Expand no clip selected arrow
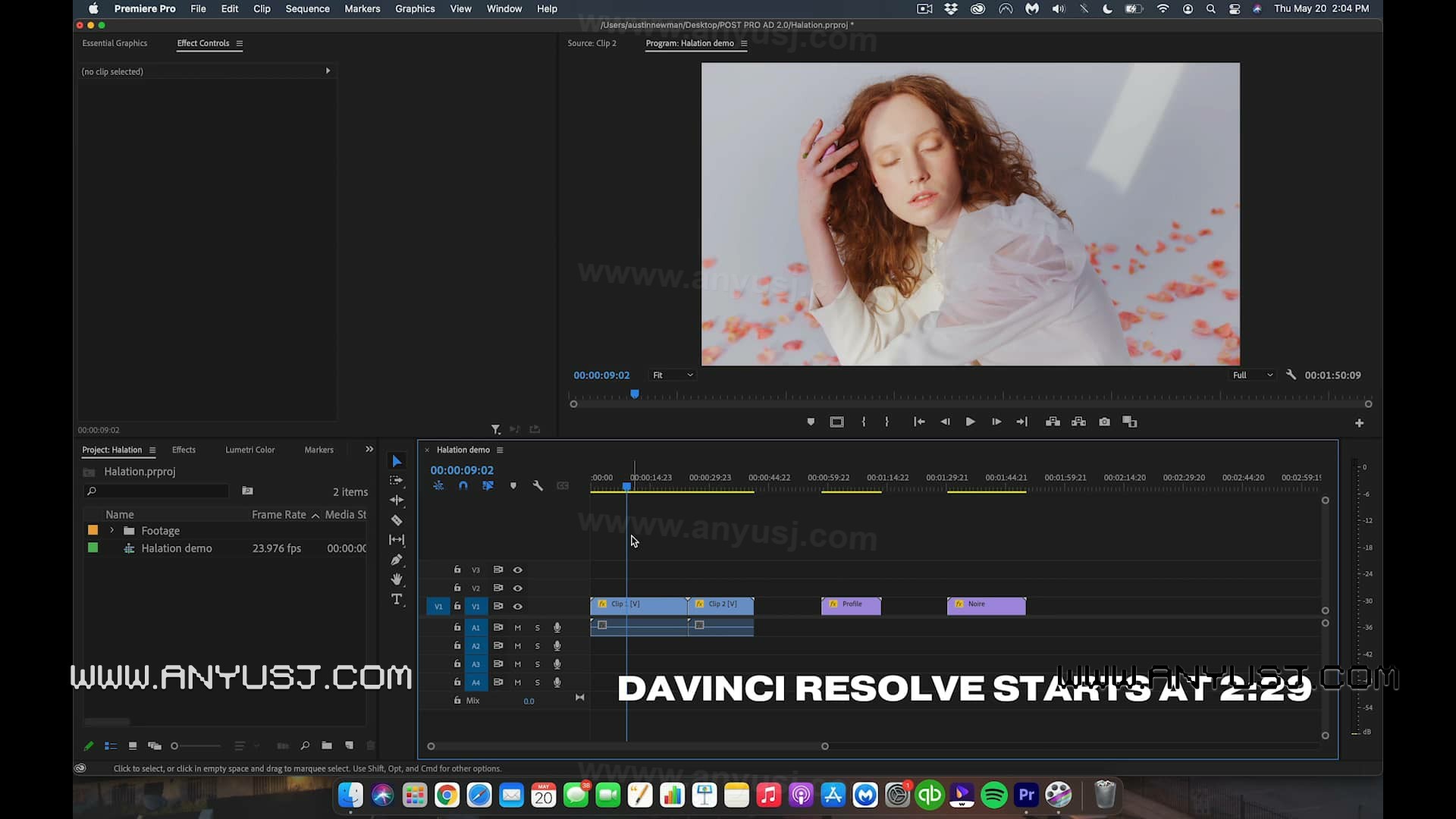 click(328, 71)
